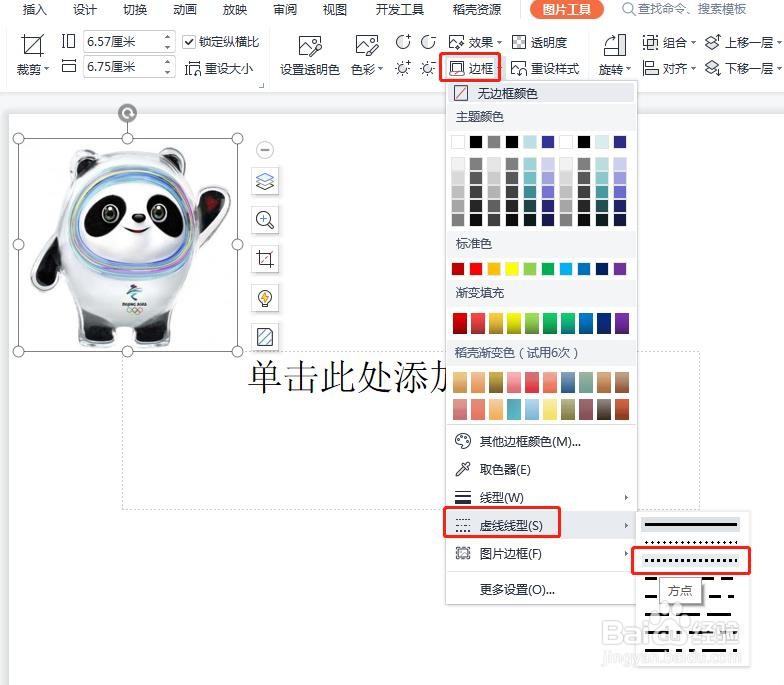This screenshot has width=784, height=685.
Task: Pick the yellow standard color swatch
Action: (x=512, y=269)
